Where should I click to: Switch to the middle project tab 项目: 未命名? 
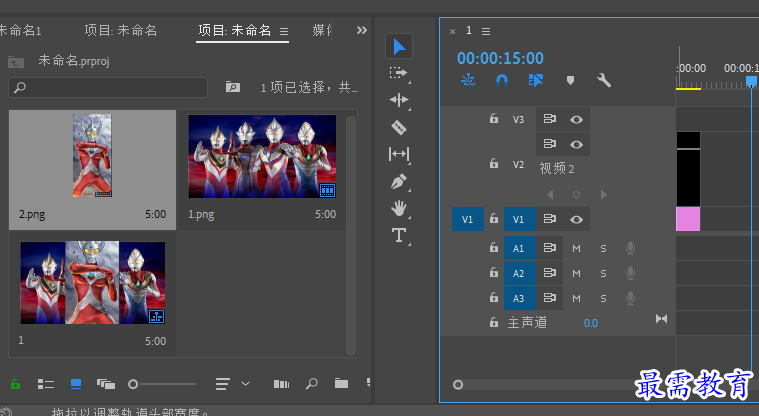click(121, 31)
